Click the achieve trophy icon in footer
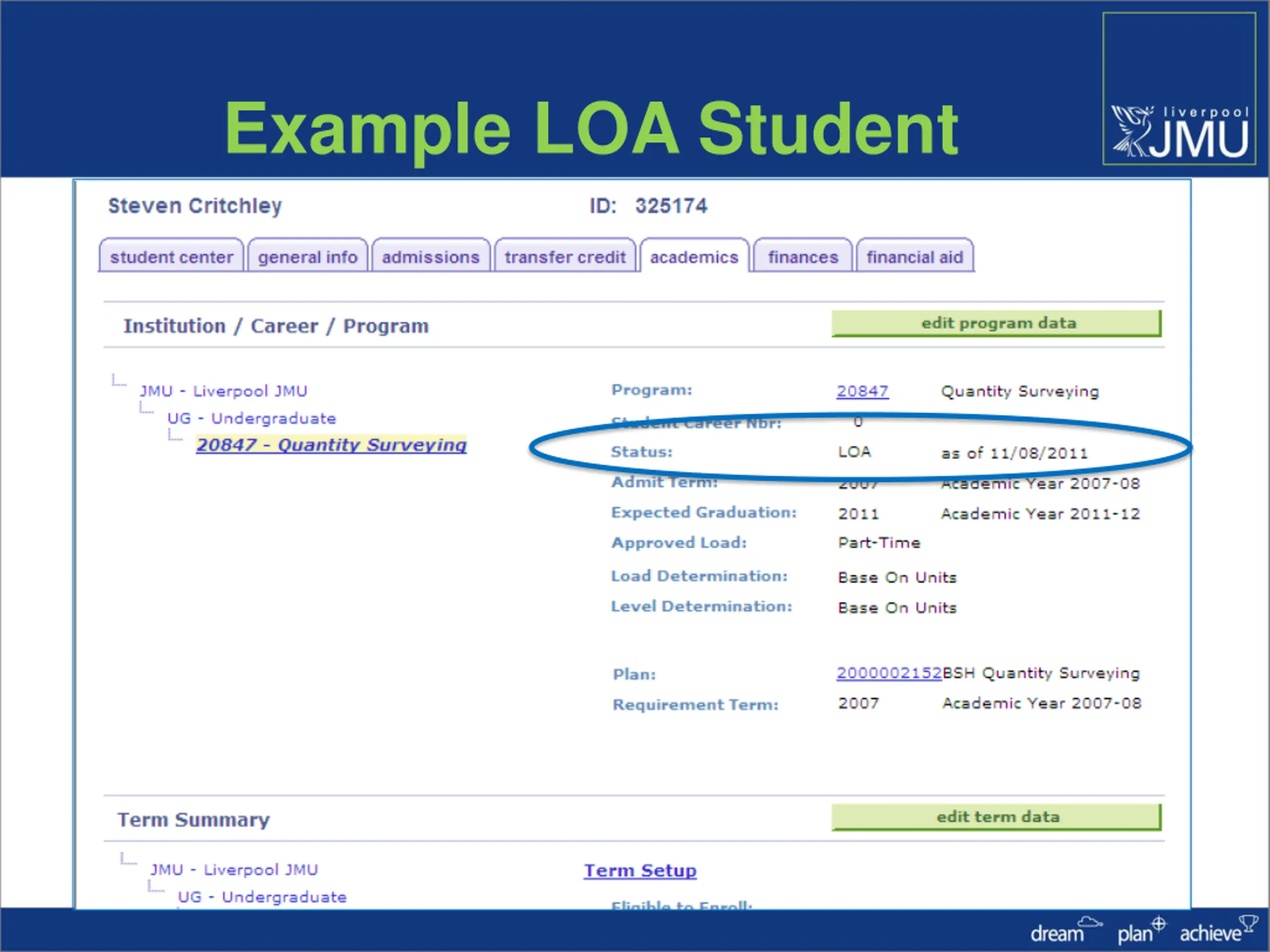 pos(1249,923)
